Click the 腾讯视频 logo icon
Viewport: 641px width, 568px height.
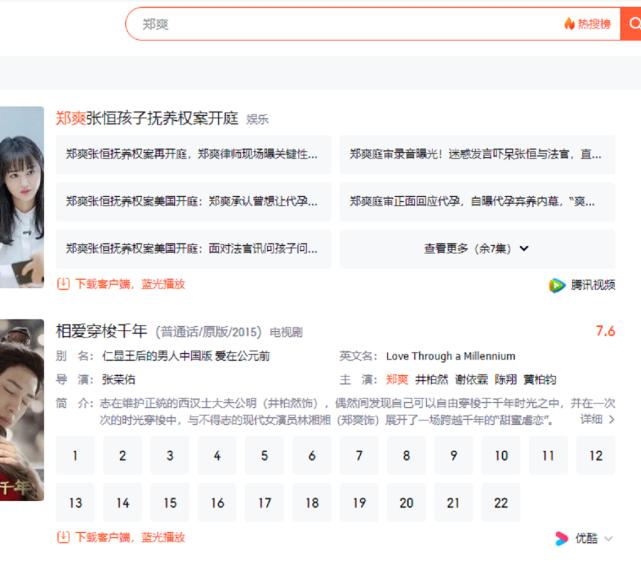(557, 285)
